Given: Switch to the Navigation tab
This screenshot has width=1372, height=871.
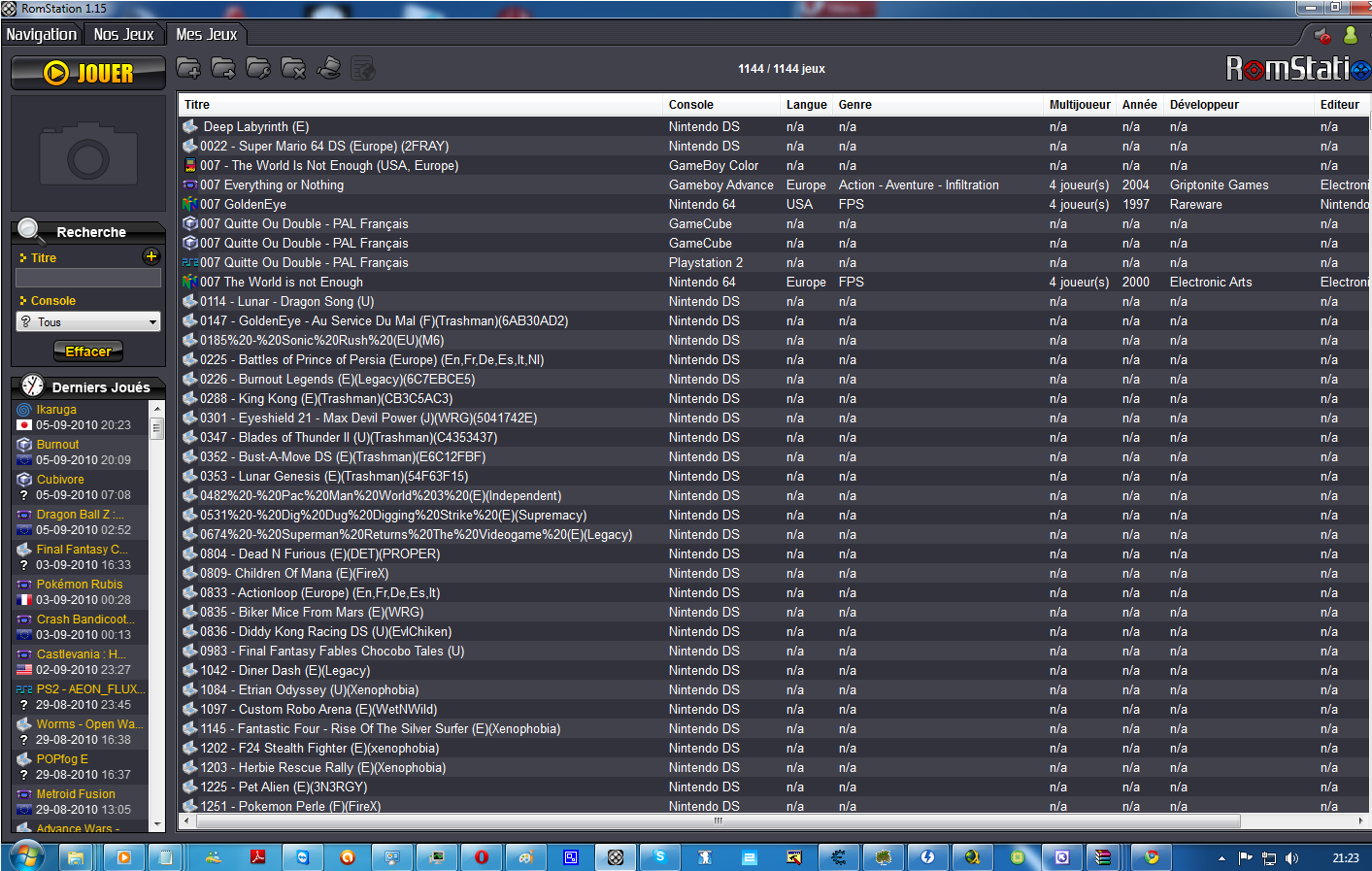Looking at the screenshot, I should 41,34.
